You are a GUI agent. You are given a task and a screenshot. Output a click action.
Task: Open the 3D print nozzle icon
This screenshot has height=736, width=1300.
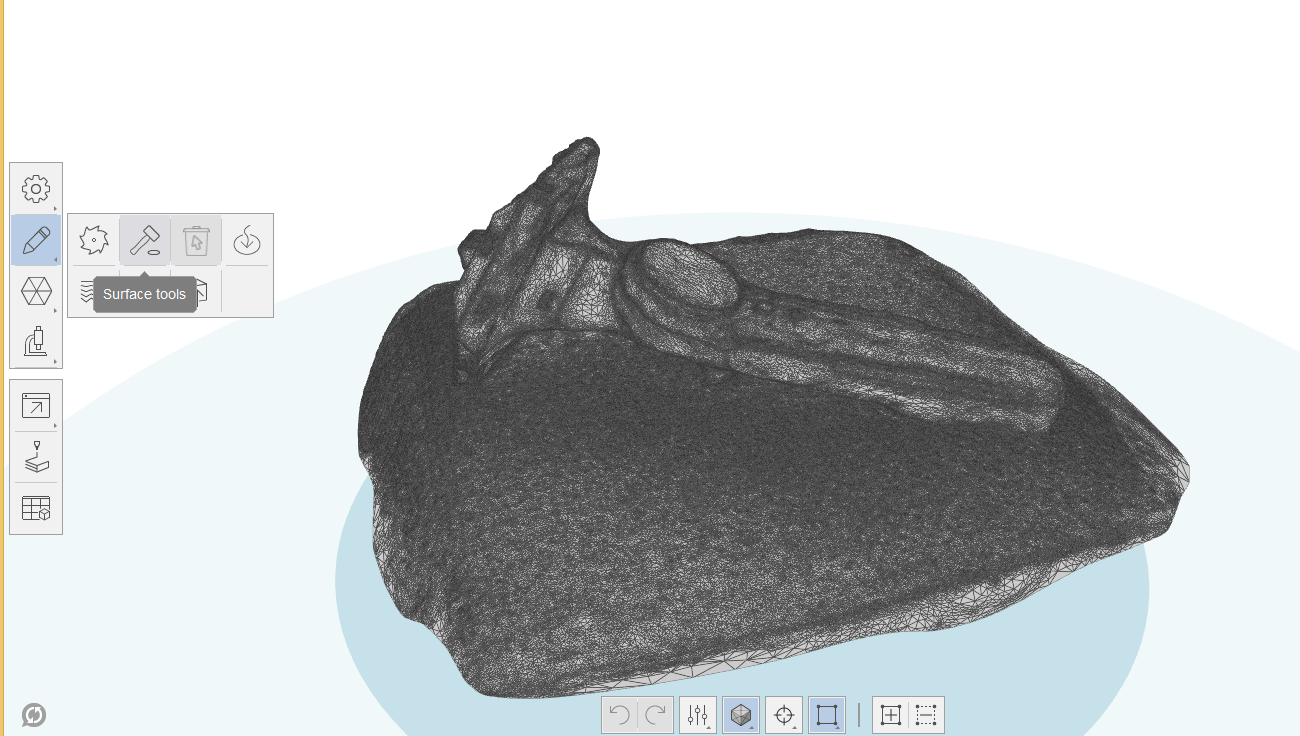pyautogui.click(x=36, y=457)
